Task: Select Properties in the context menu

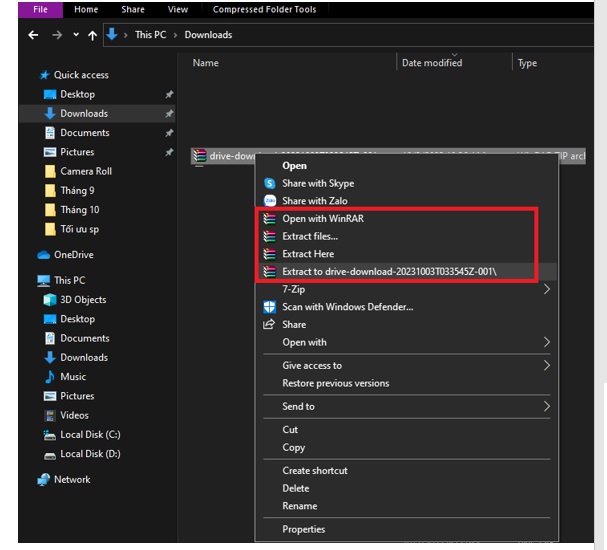Action: click(x=303, y=529)
